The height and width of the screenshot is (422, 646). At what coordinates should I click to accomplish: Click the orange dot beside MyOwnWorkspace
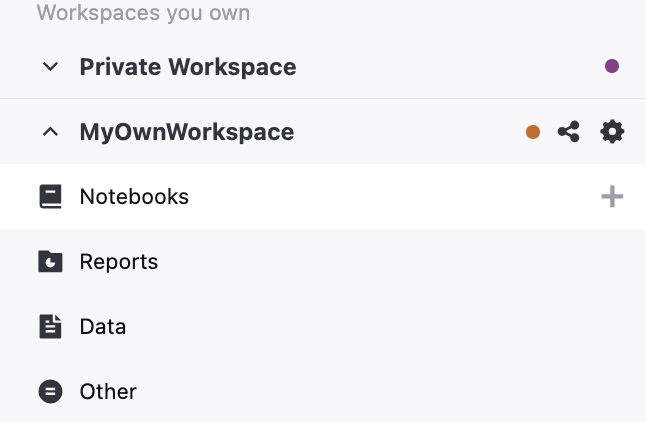[533, 132]
